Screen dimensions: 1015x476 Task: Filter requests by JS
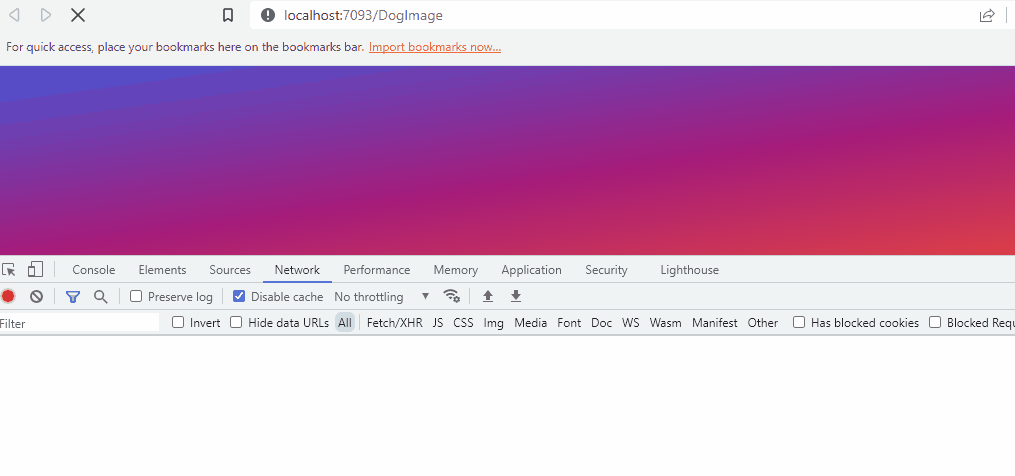point(438,323)
